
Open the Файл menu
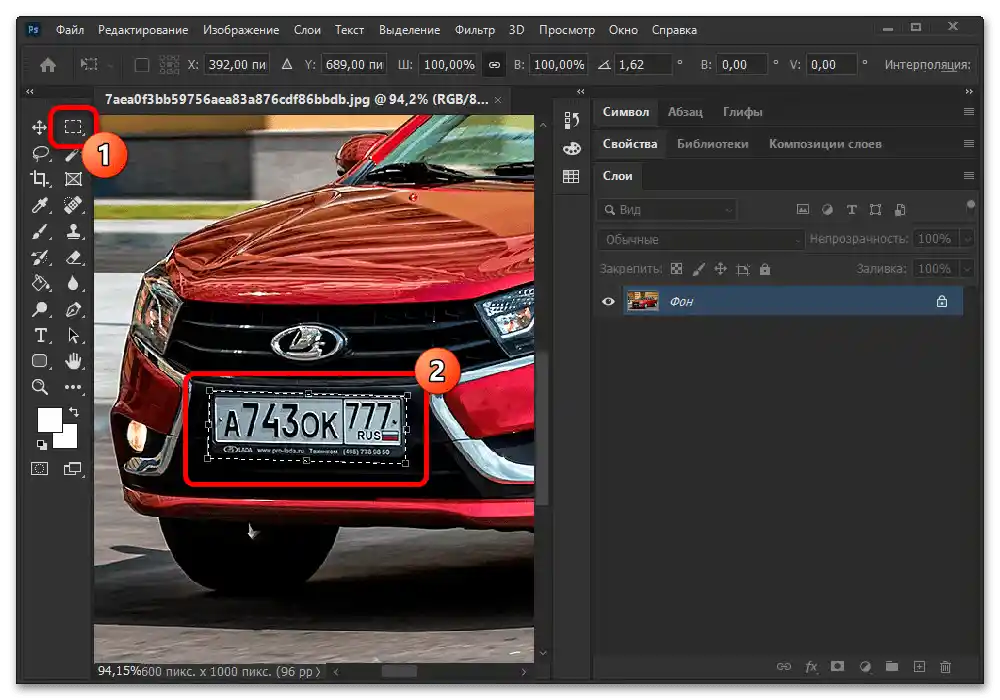click(x=70, y=30)
